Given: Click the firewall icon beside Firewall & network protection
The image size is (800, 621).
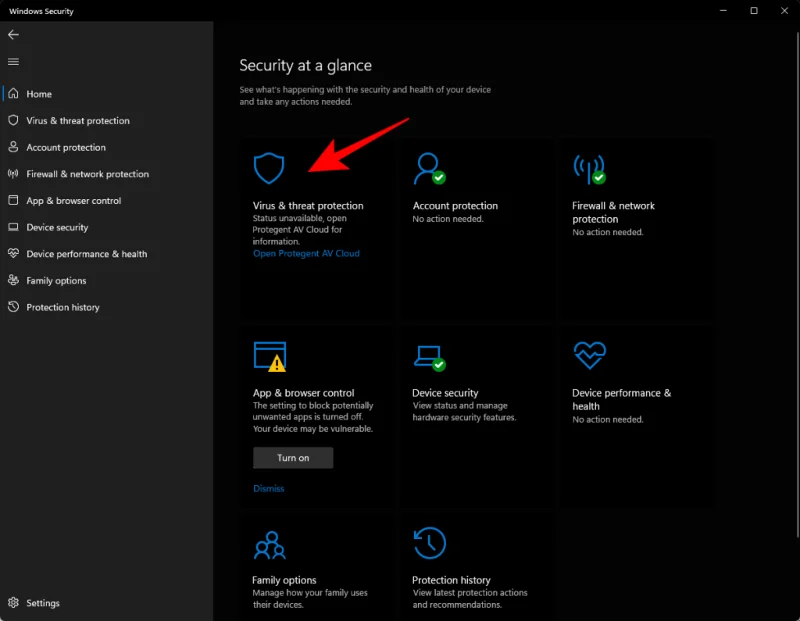Looking at the screenshot, I should (x=11, y=173).
